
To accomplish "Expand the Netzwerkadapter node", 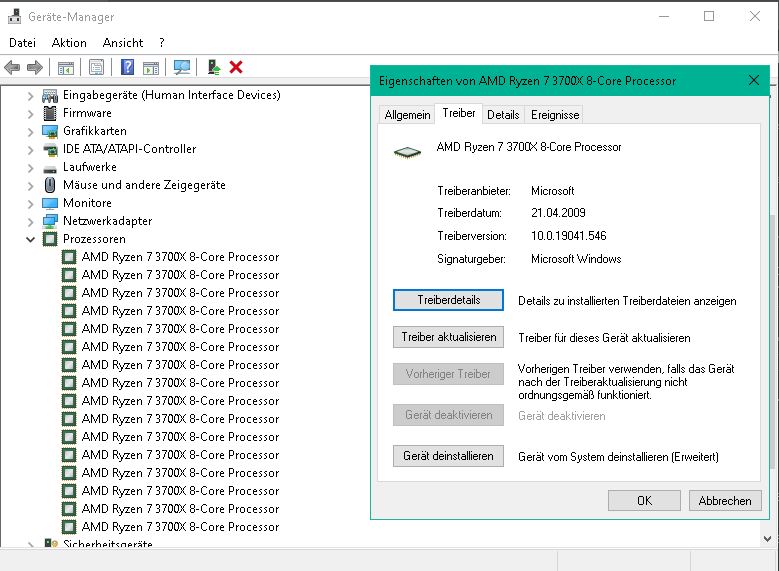I will (31, 222).
